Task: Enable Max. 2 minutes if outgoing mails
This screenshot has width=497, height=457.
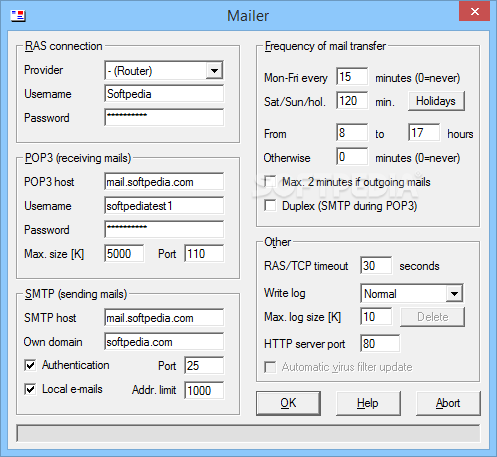Action: pyautogui.click(x=270, y=182)
